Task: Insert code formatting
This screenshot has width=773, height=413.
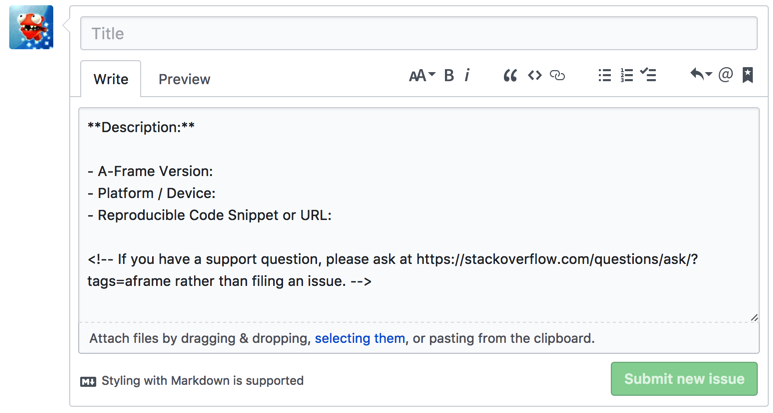Action: [x=534, y=75]
